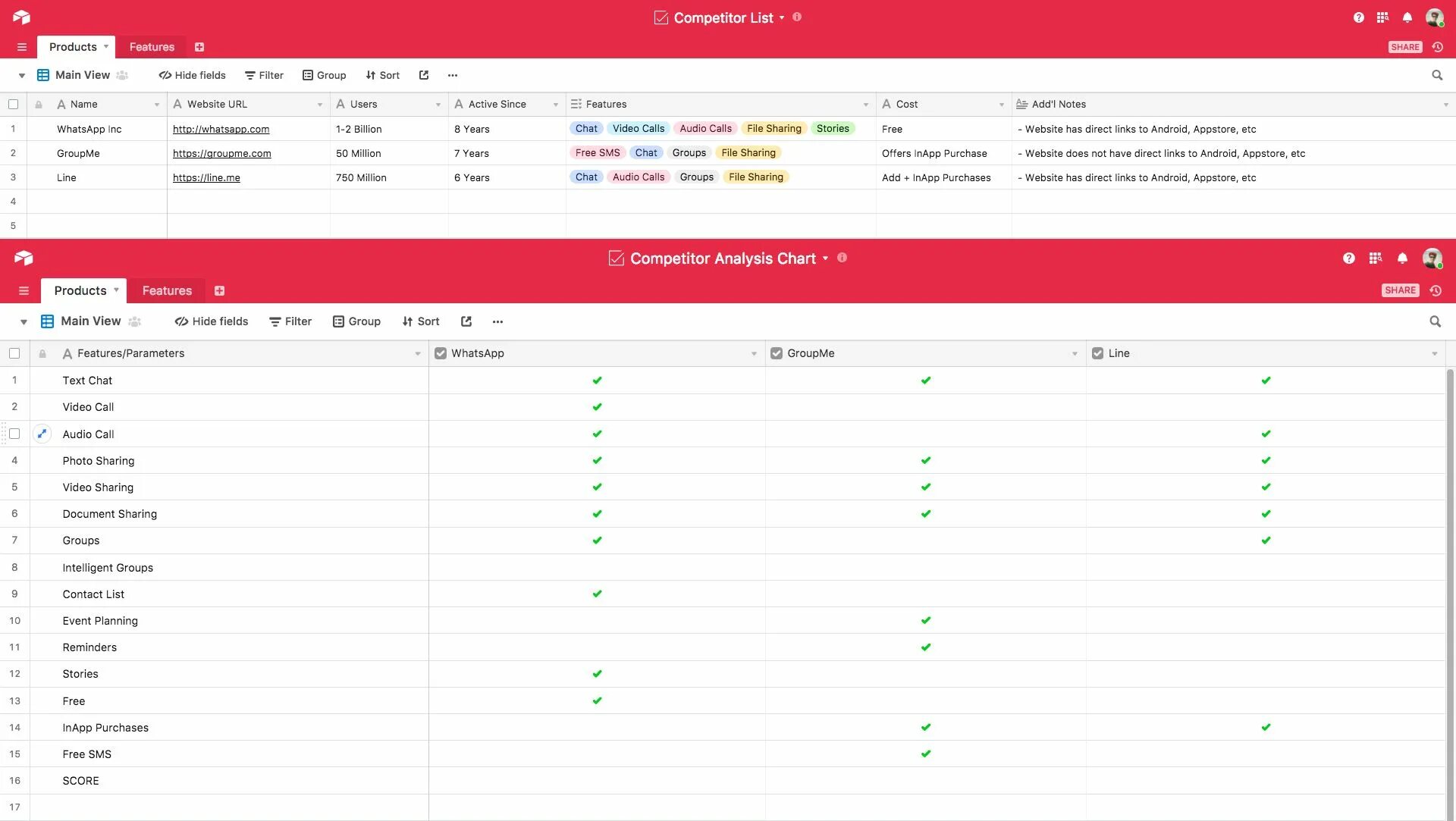The height and width of the screenshot is (821, 1456).
Task: Switch to Features tab in Competitor List
Action: coord(152,47)
